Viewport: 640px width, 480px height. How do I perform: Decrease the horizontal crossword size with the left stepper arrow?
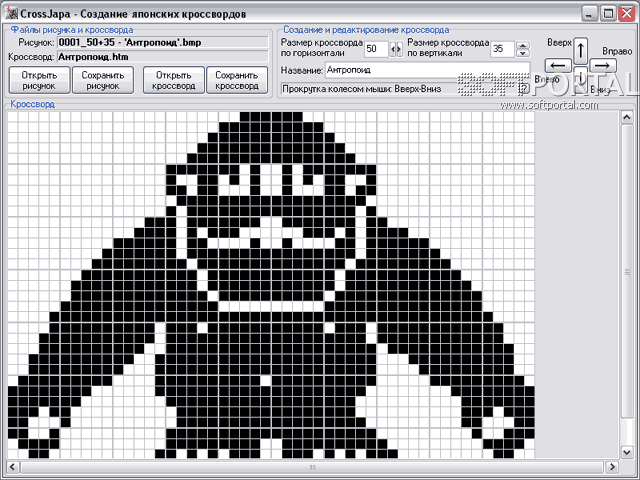coord(393,49)
